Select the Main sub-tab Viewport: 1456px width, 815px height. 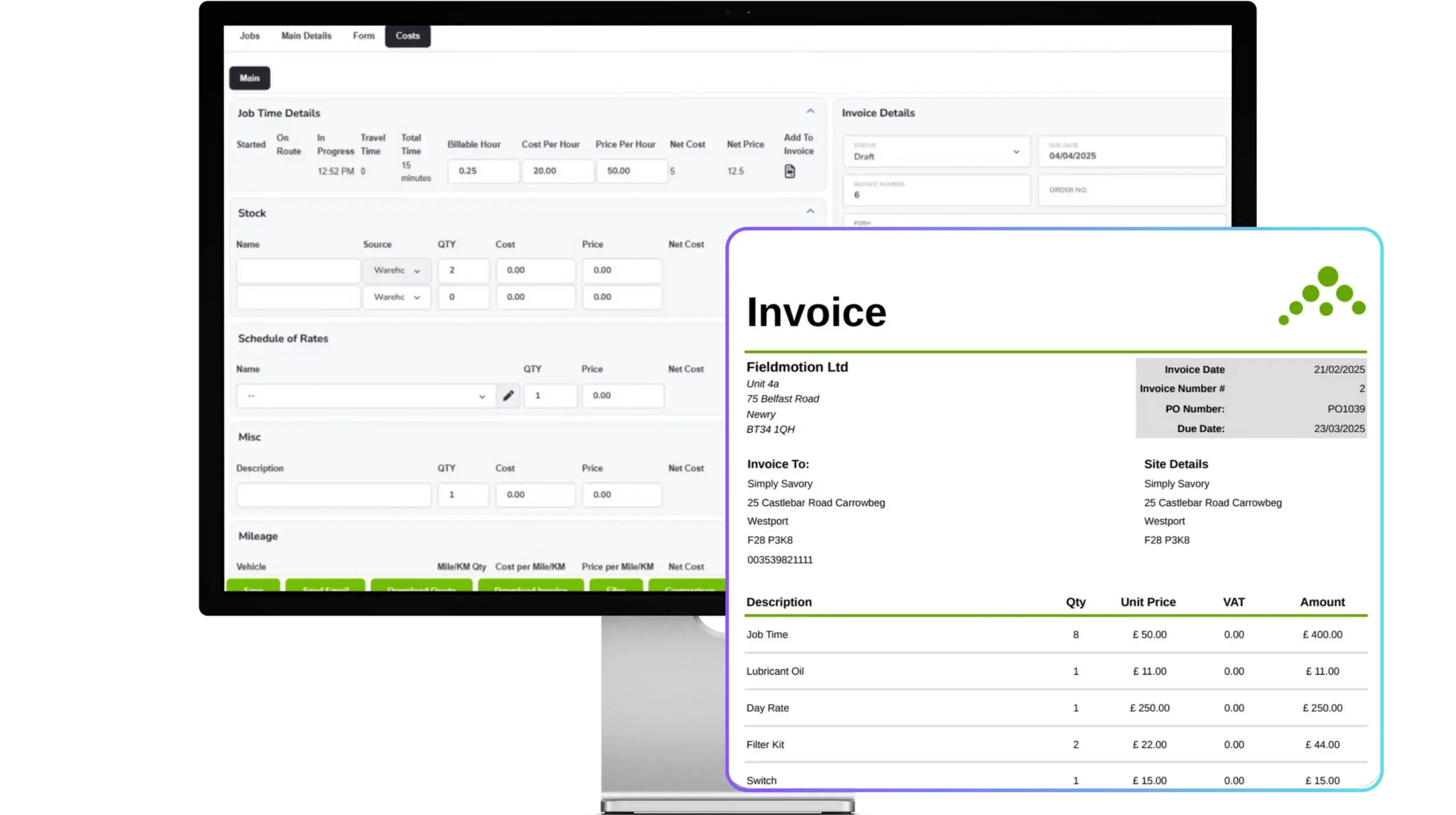(x=250, y=78)
